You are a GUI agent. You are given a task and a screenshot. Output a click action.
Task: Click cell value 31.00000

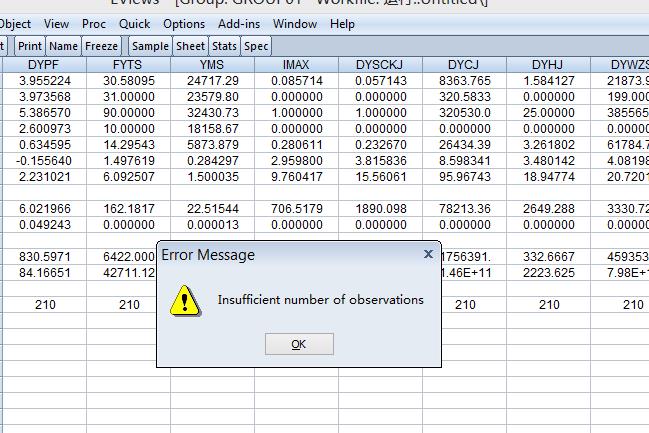coord(129,97)
